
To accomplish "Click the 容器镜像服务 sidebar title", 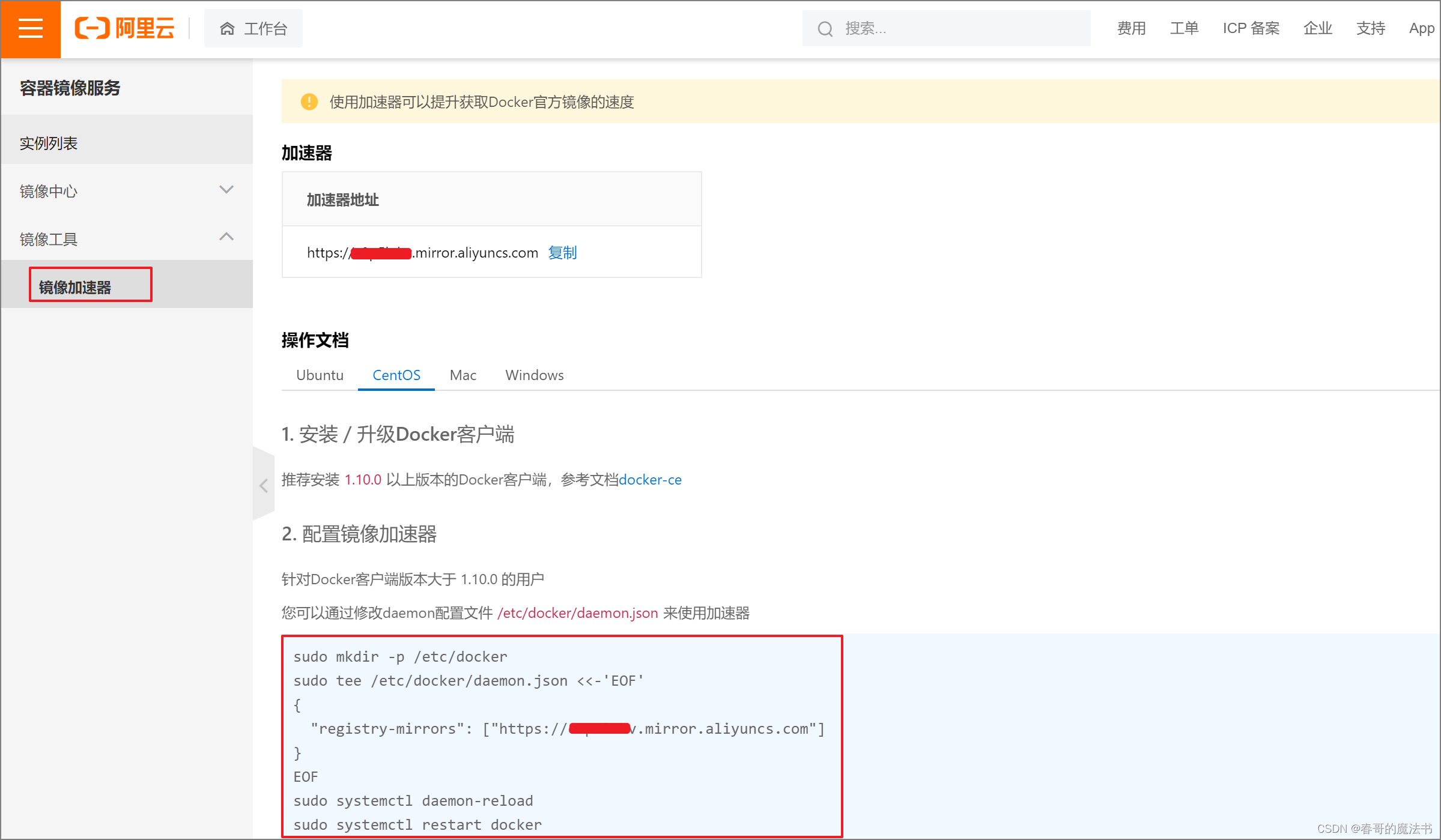I will coord(70,88).
